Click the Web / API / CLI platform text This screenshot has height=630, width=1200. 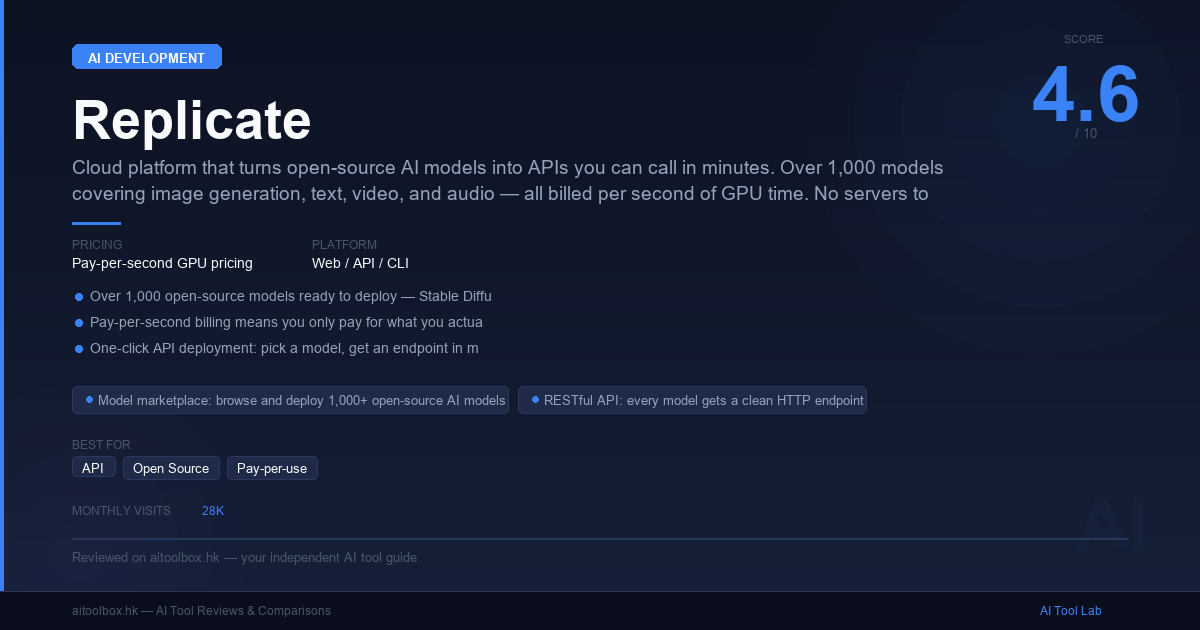coord(360,263)
